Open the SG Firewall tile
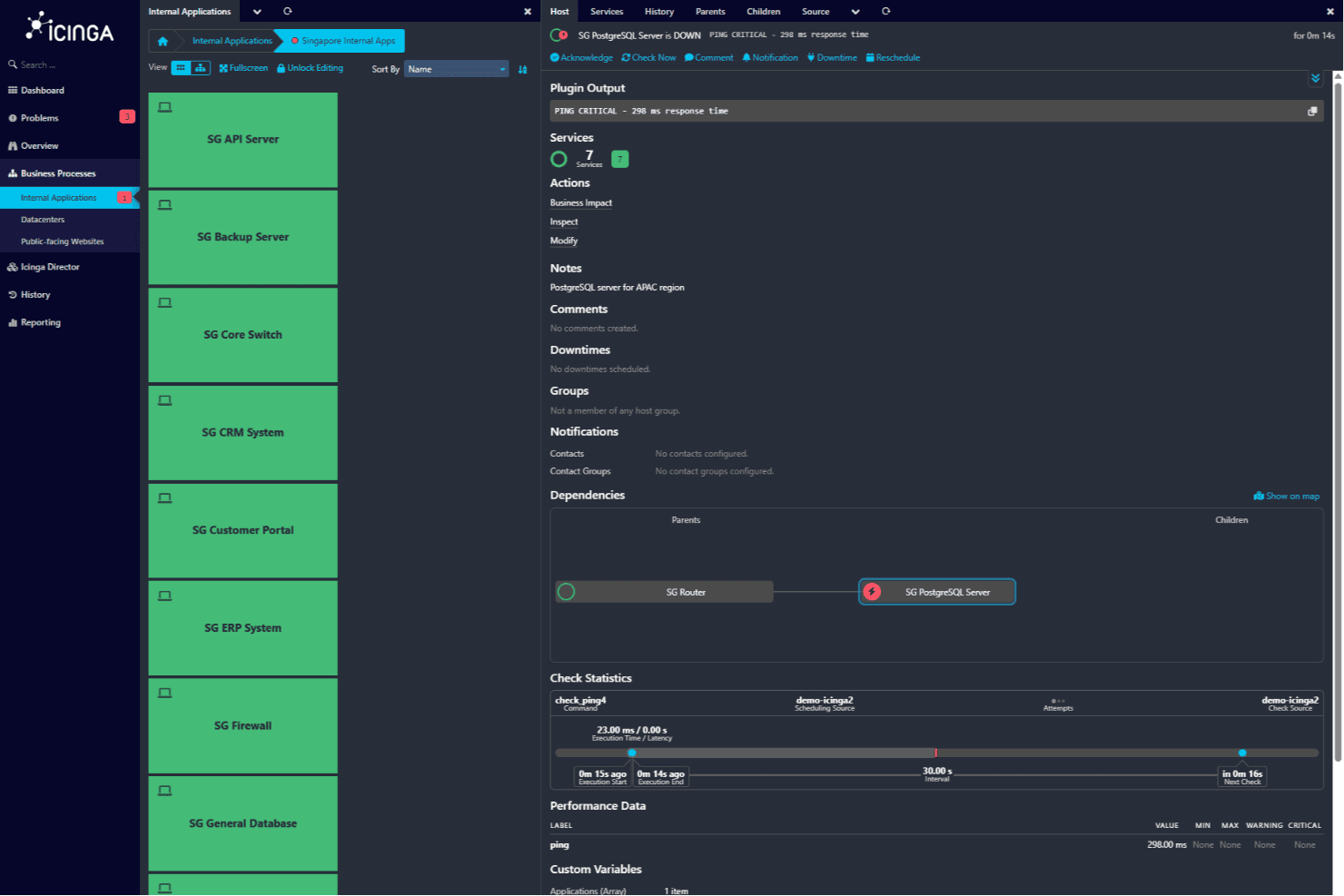Image resolution: width=1344 pixels, height=896 pixels. 242,726
